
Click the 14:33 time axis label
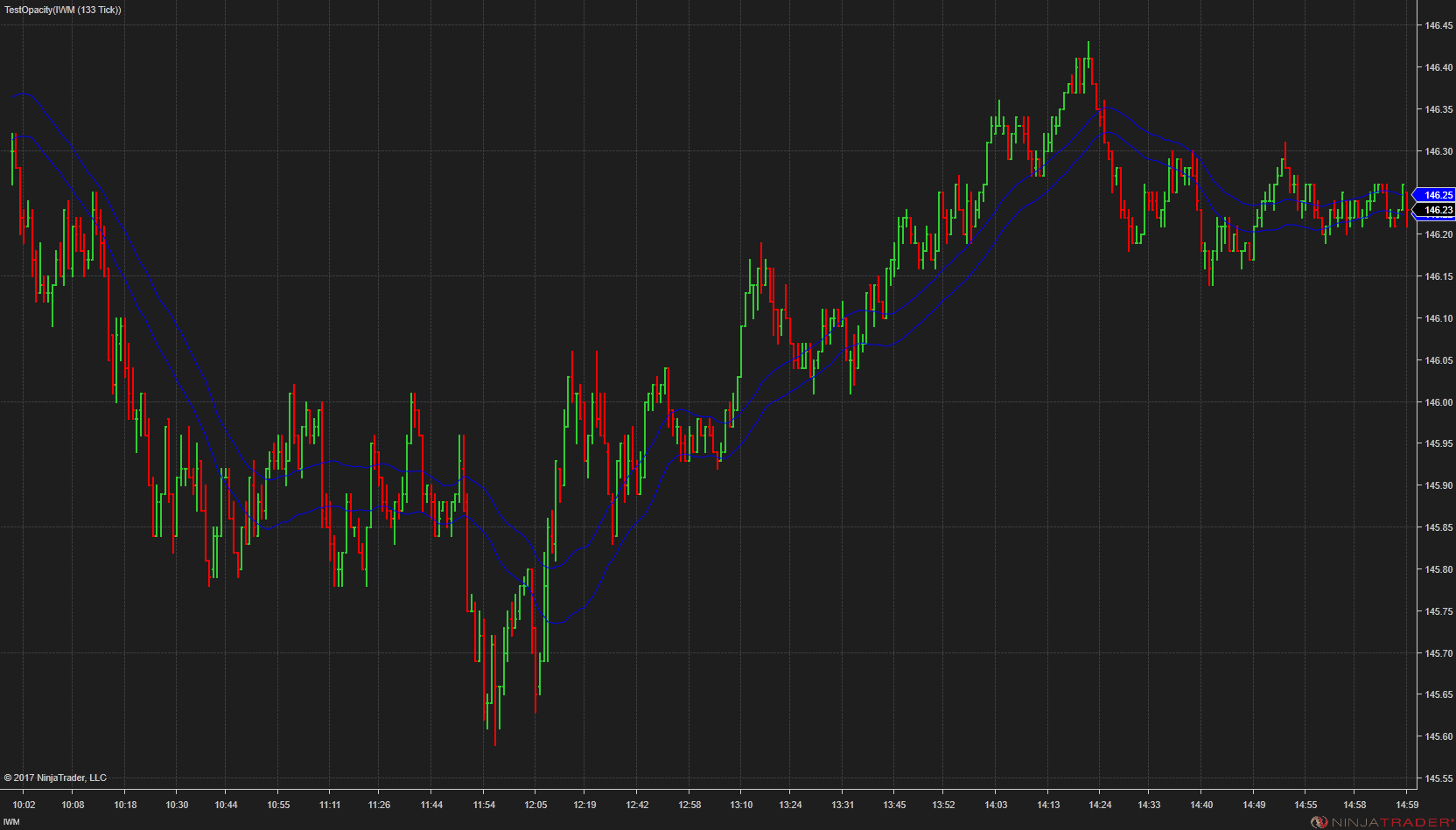coord(1149,805)
